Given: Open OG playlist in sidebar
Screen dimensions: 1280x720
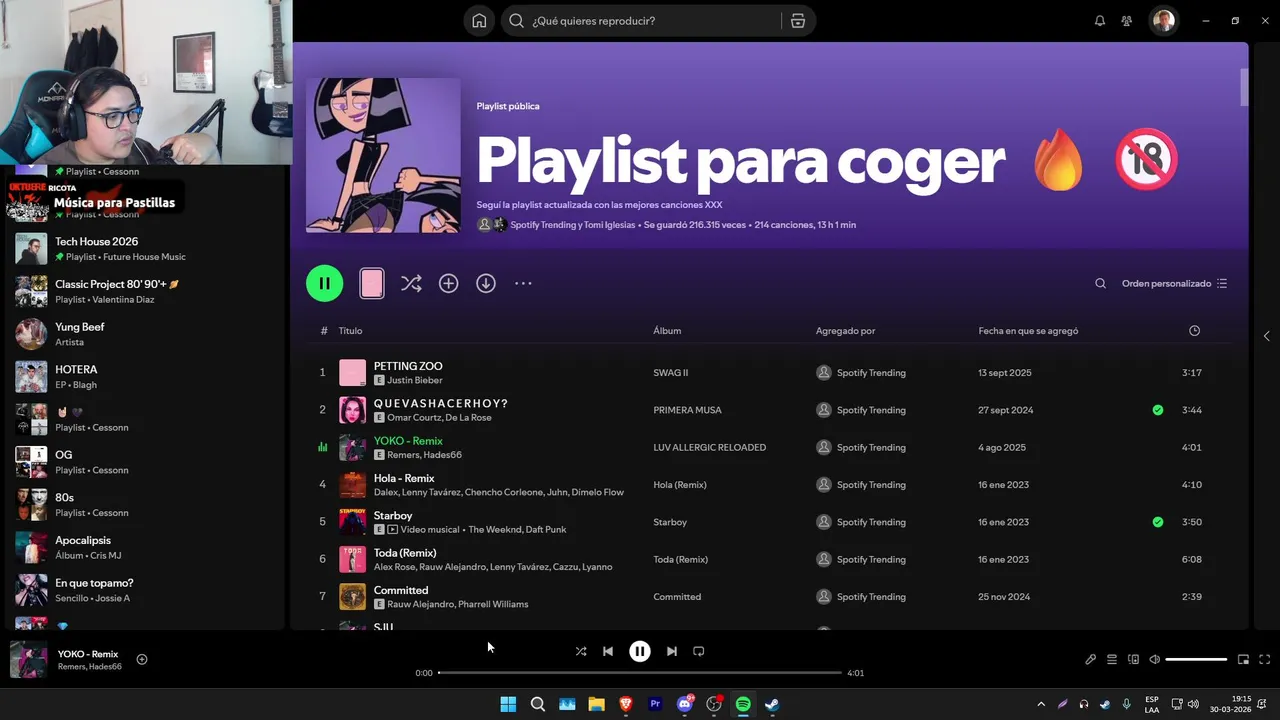Looking at the screenshot, I should (145, 462).
